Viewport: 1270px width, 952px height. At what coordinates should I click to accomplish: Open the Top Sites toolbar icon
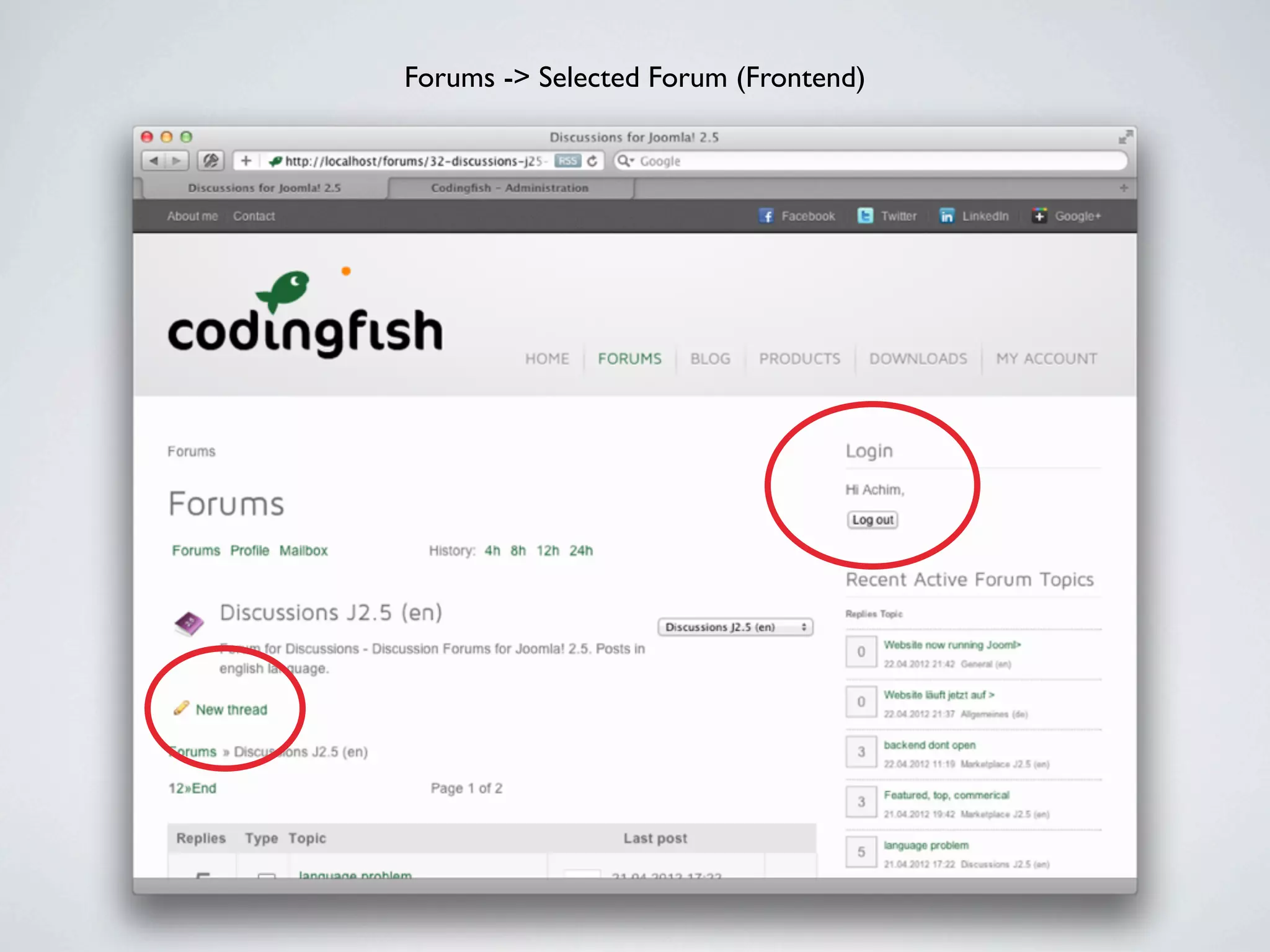click(211, 161)
